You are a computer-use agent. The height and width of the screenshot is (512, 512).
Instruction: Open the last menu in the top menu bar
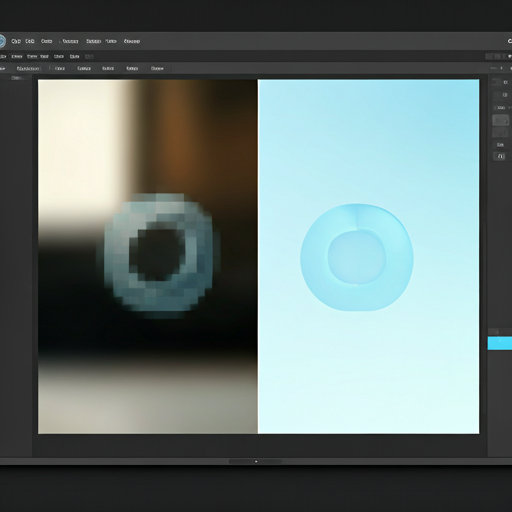132,41
